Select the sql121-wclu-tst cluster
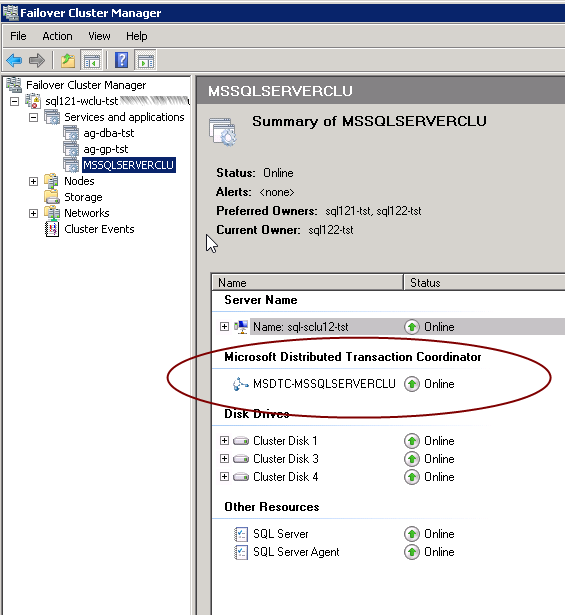565x615 pixels. (82, 101)
